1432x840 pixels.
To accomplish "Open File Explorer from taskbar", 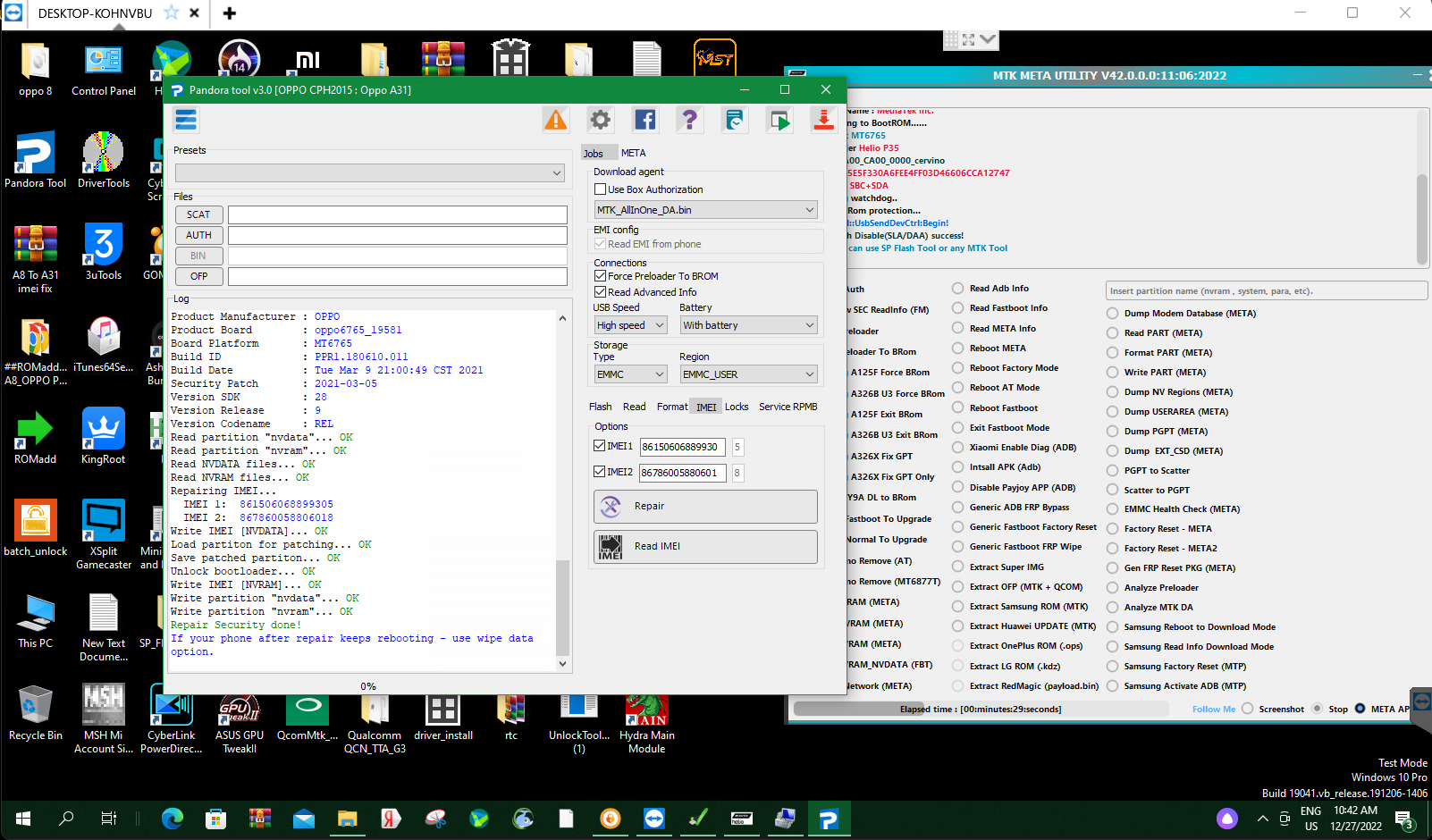I will 348,818.
